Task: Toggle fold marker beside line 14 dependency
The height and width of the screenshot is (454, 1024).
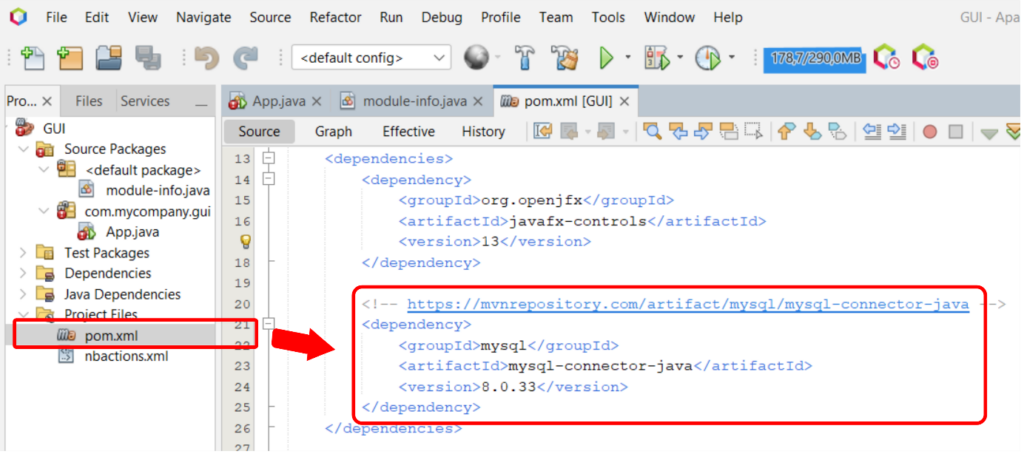Action: 268,179
